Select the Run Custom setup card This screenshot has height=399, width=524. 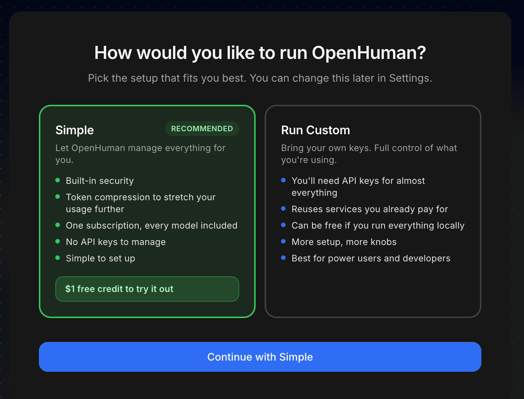pos(373,211)
